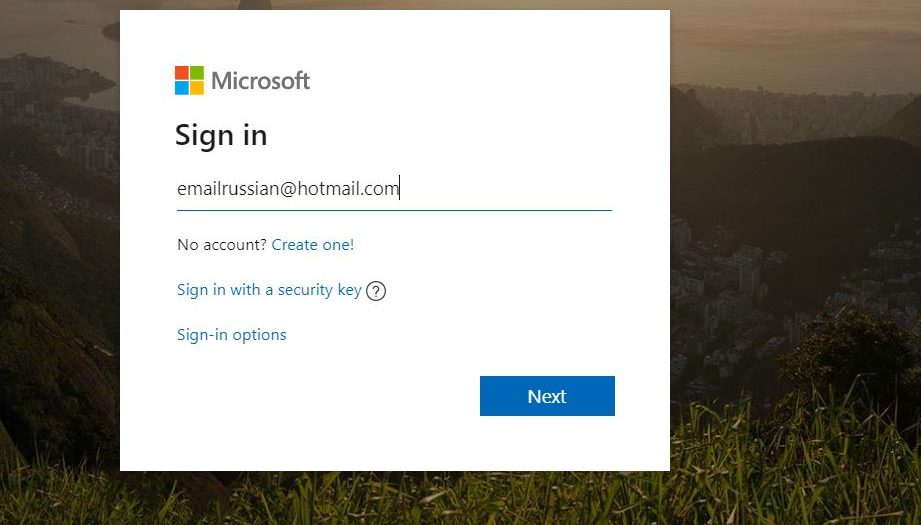Click the "No account?" text
The width and height of the screenshot is (921, 525).
[x=222, y=245]
